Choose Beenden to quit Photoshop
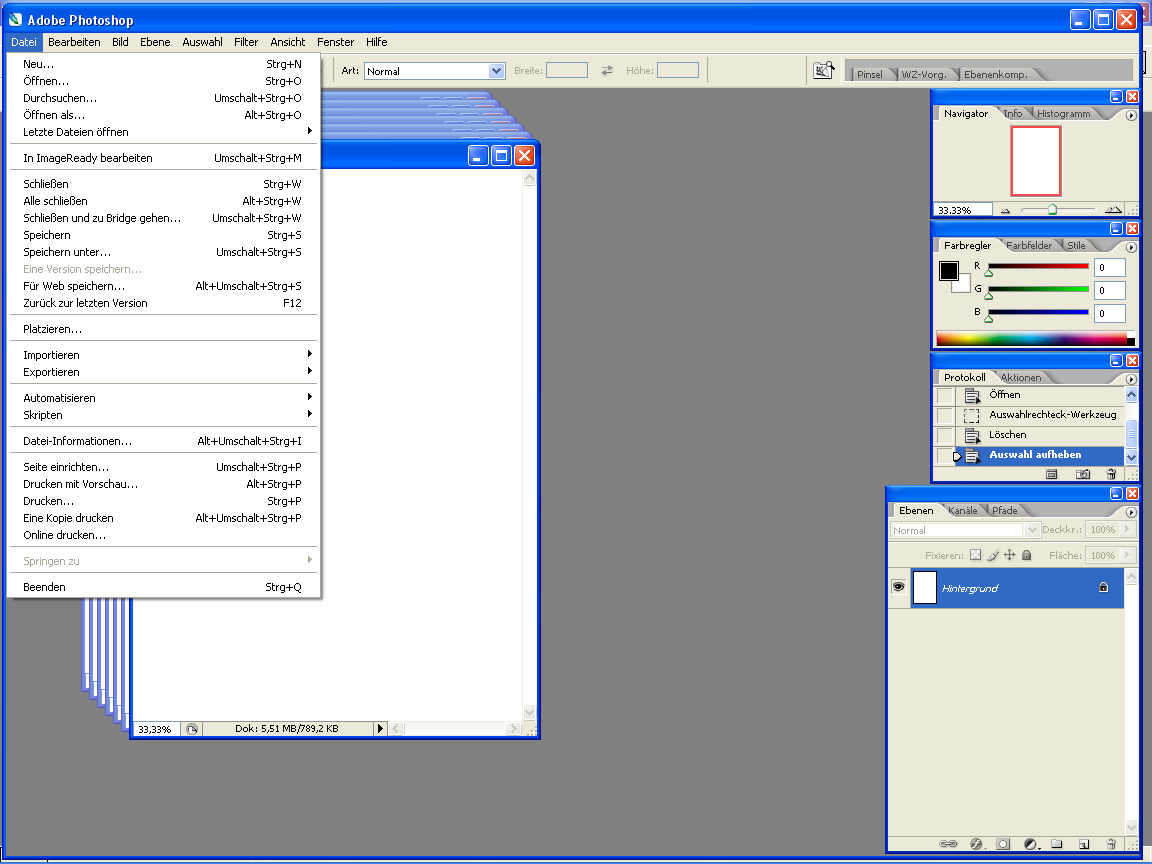 (162, 587)
